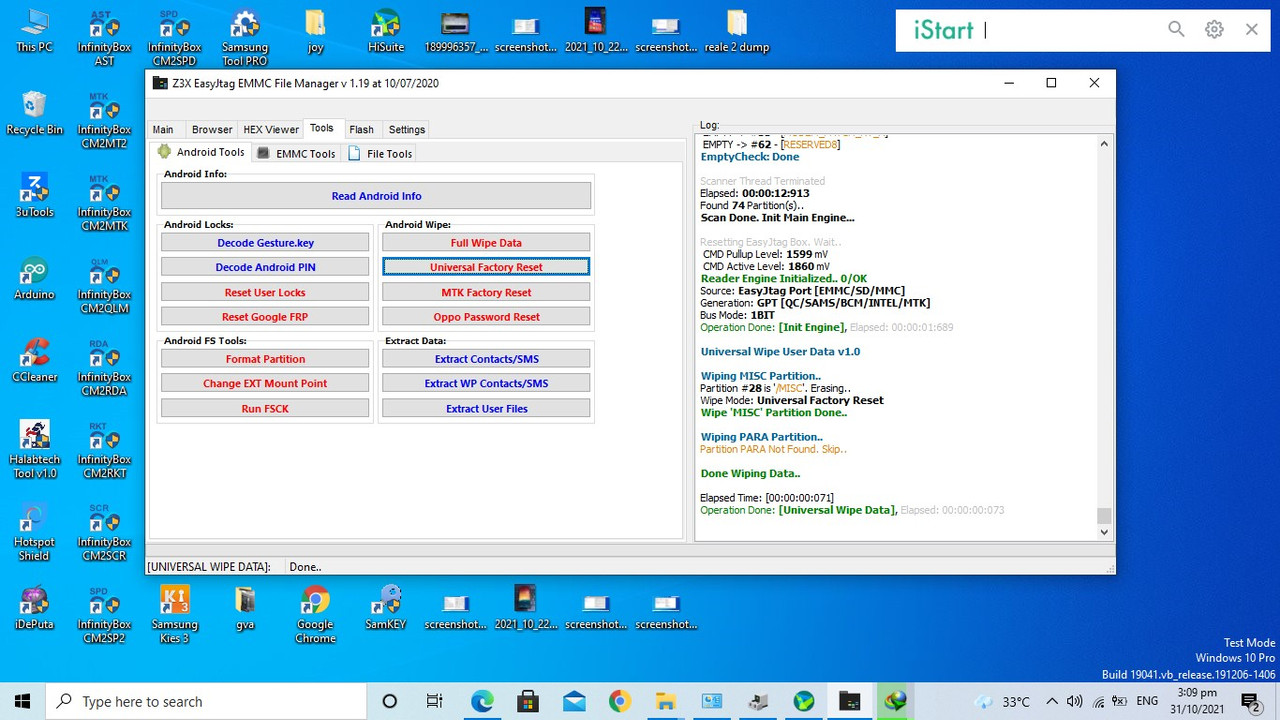Click Run FSCK button

pos(265,408)
